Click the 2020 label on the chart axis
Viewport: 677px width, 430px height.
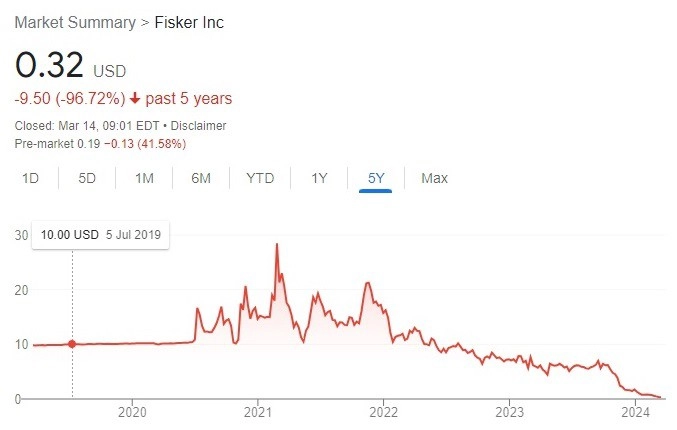point(132,412)
